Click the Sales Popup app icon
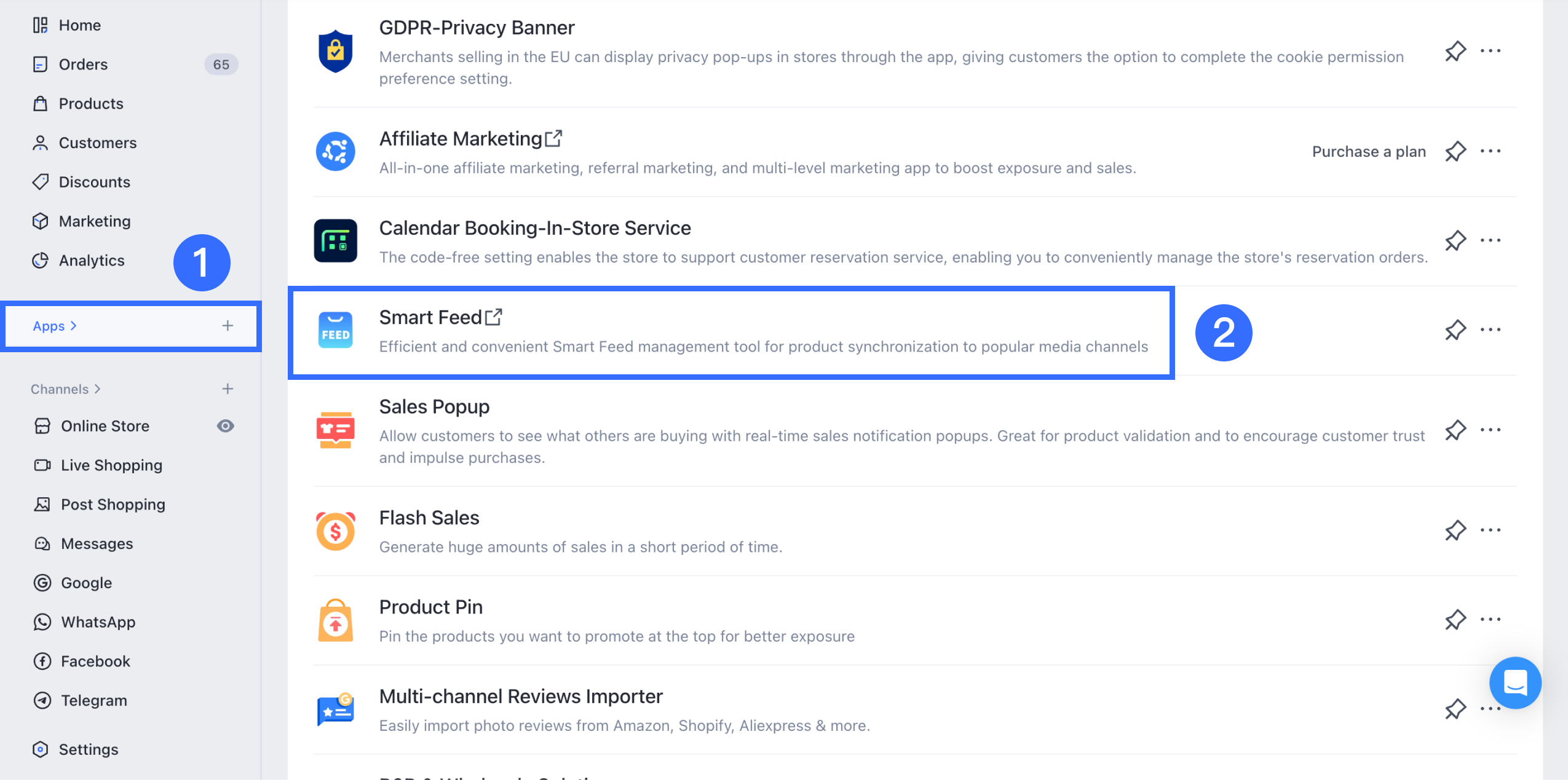1568x780 pixels. [335, 430]
